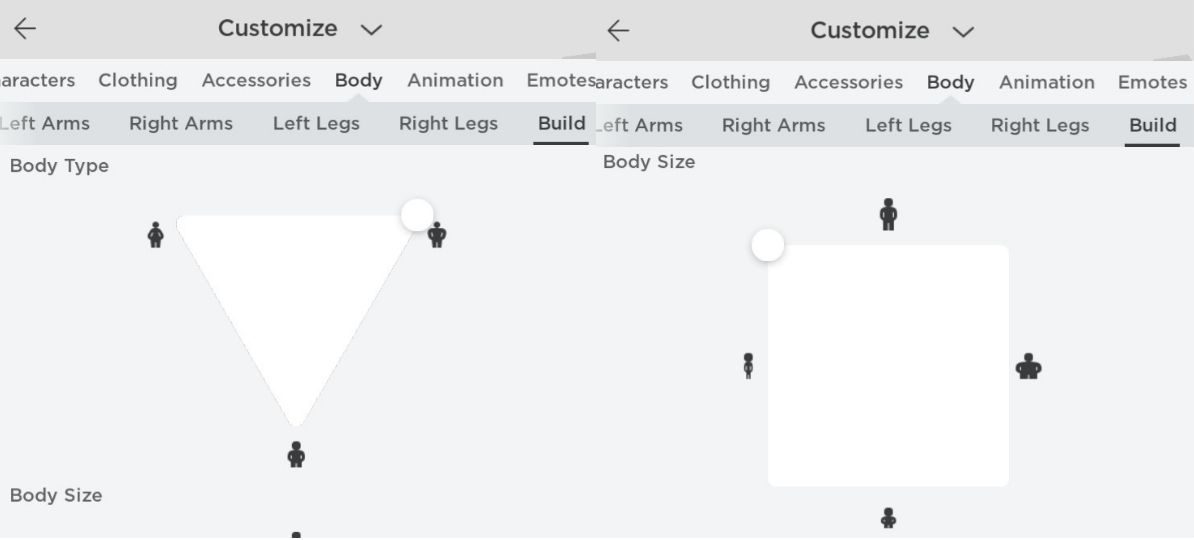Open Emotes tab in the right screen
Viewport: 1194px width, 540px height.
pyautogui.click(x=1152, y=82)
